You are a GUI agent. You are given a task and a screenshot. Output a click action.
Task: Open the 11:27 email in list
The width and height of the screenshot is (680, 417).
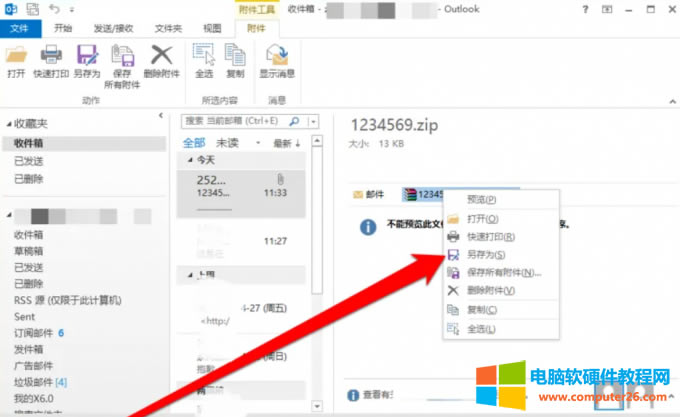(241, 241)
